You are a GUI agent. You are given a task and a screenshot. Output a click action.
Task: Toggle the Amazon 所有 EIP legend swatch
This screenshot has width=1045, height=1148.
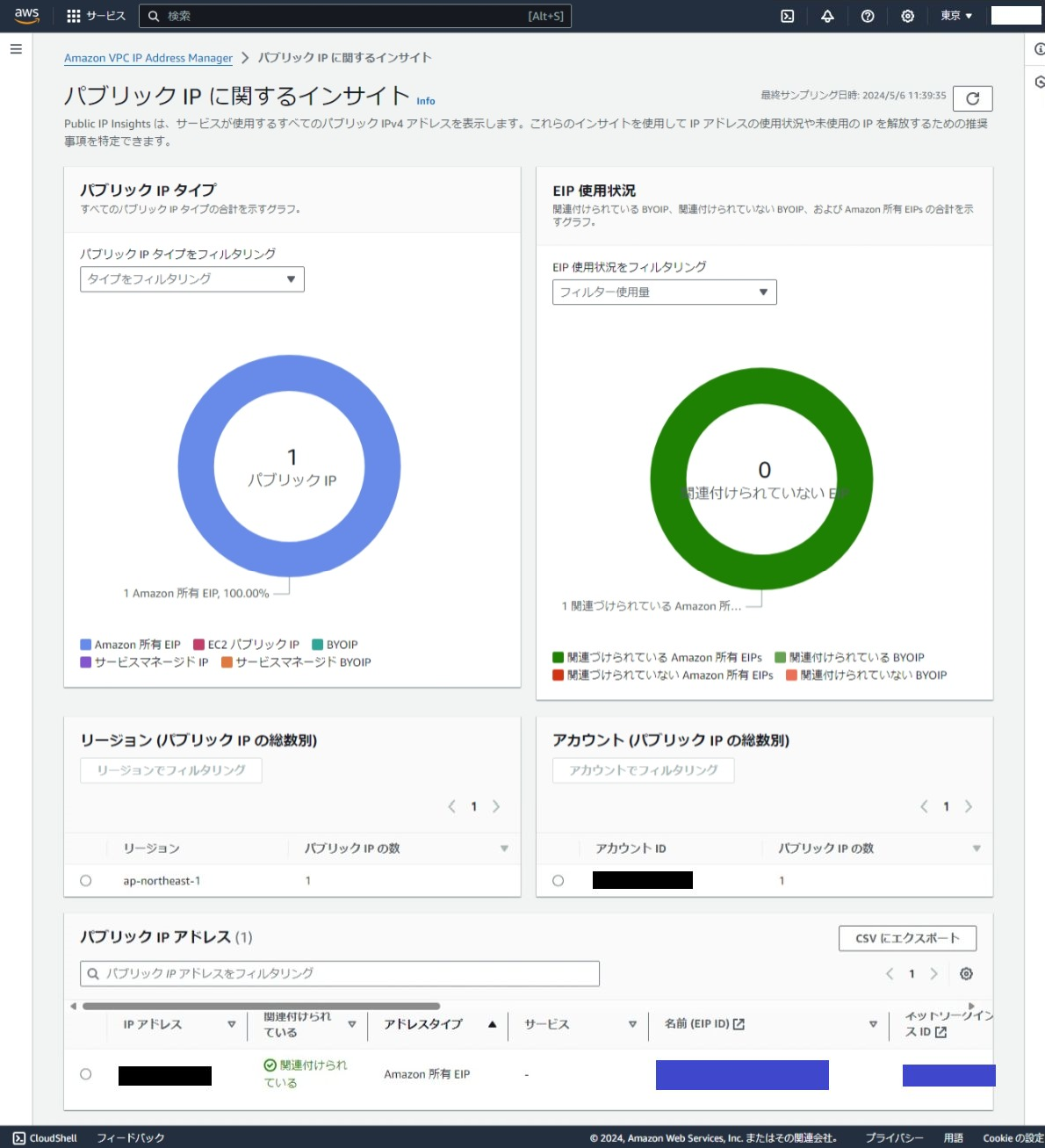(86, 645)
